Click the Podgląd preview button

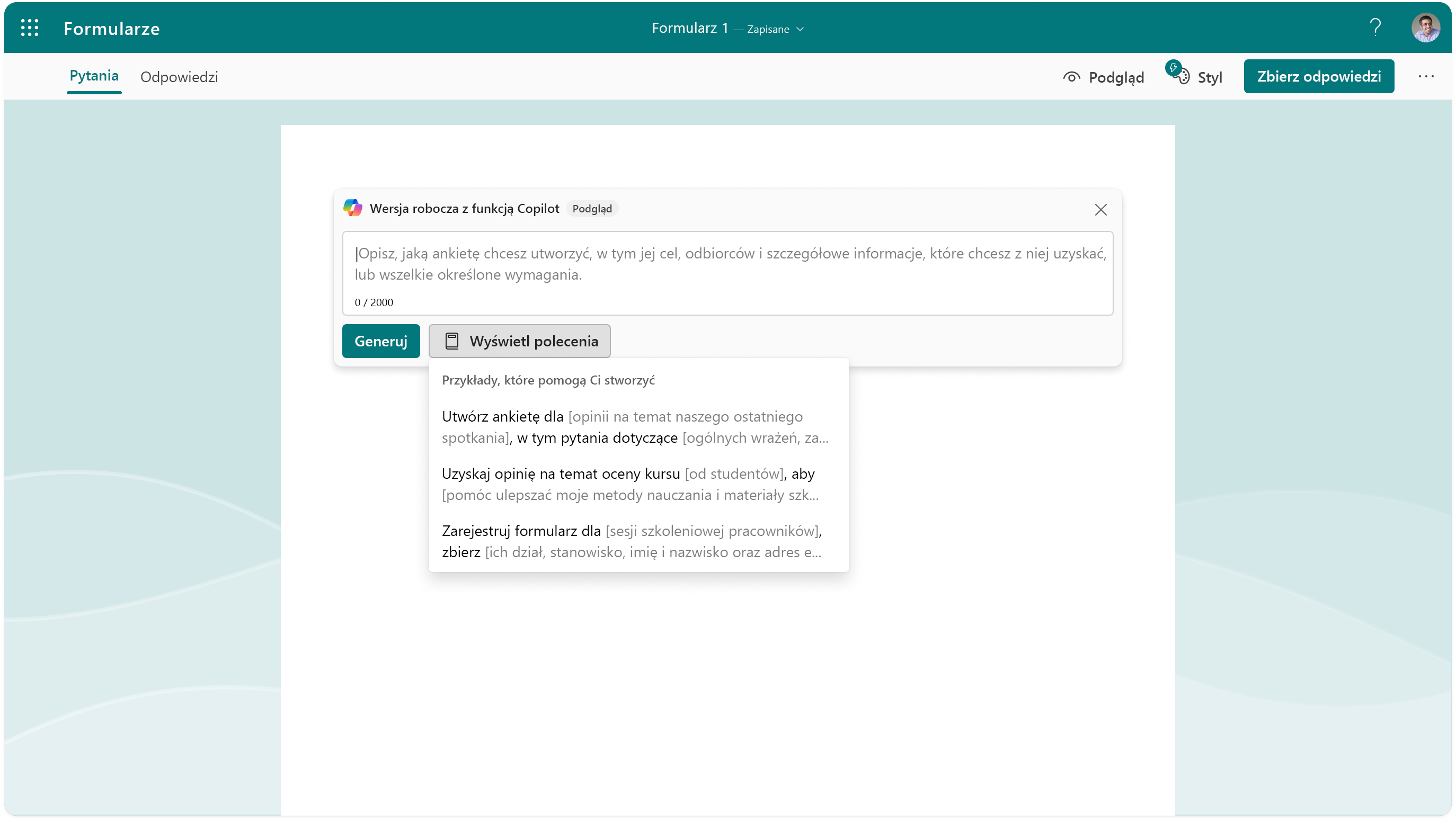point(1103,77)
